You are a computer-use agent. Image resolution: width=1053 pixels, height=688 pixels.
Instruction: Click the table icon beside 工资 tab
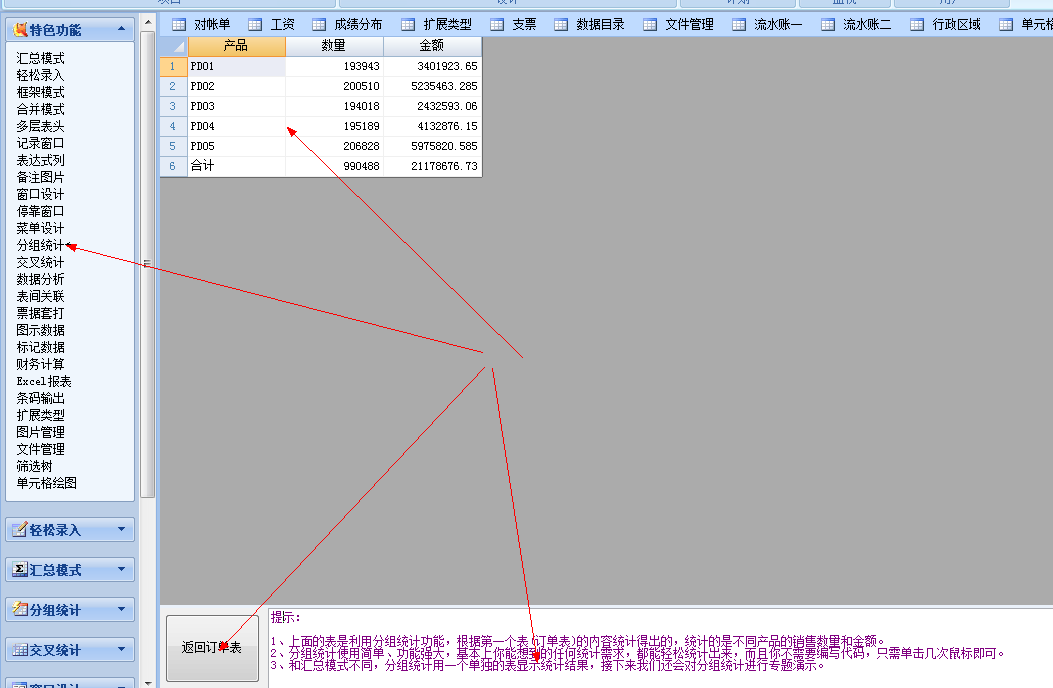point(255,25)
